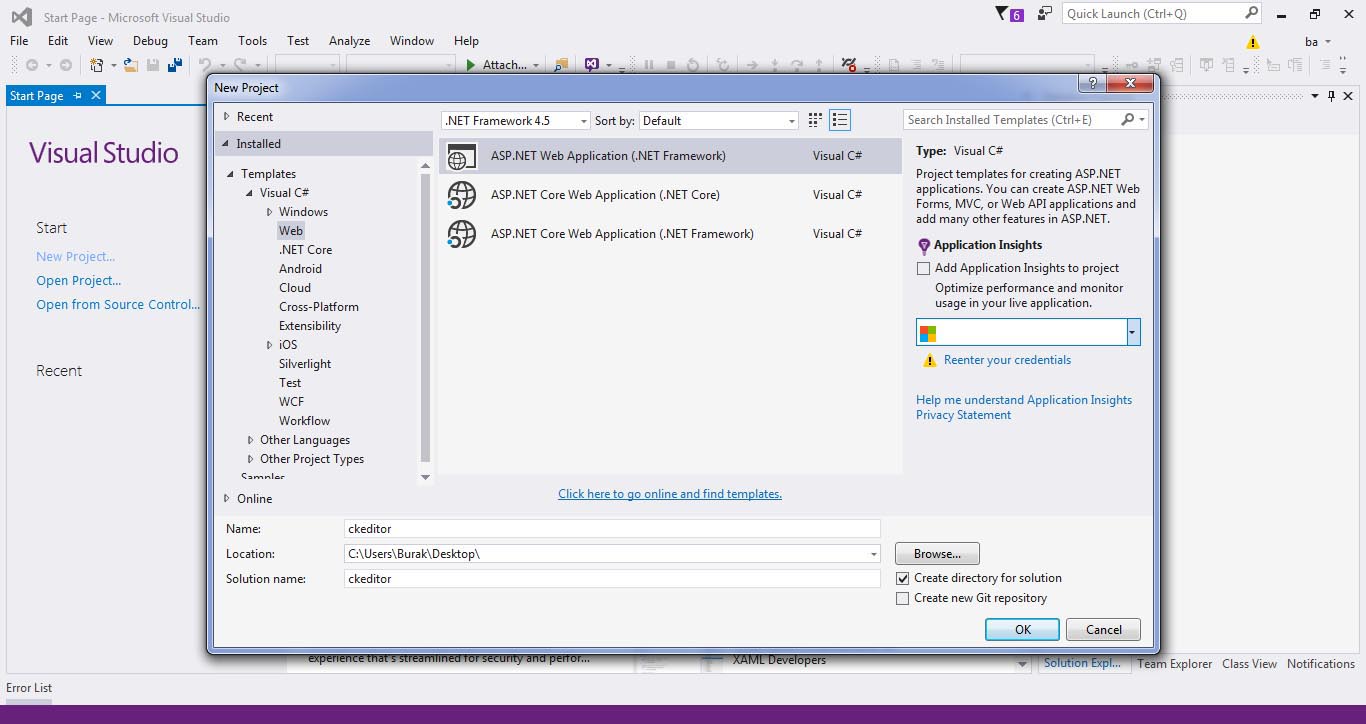Click the project Name text field
The image size is (1366, 724).
tap(611, 529)
